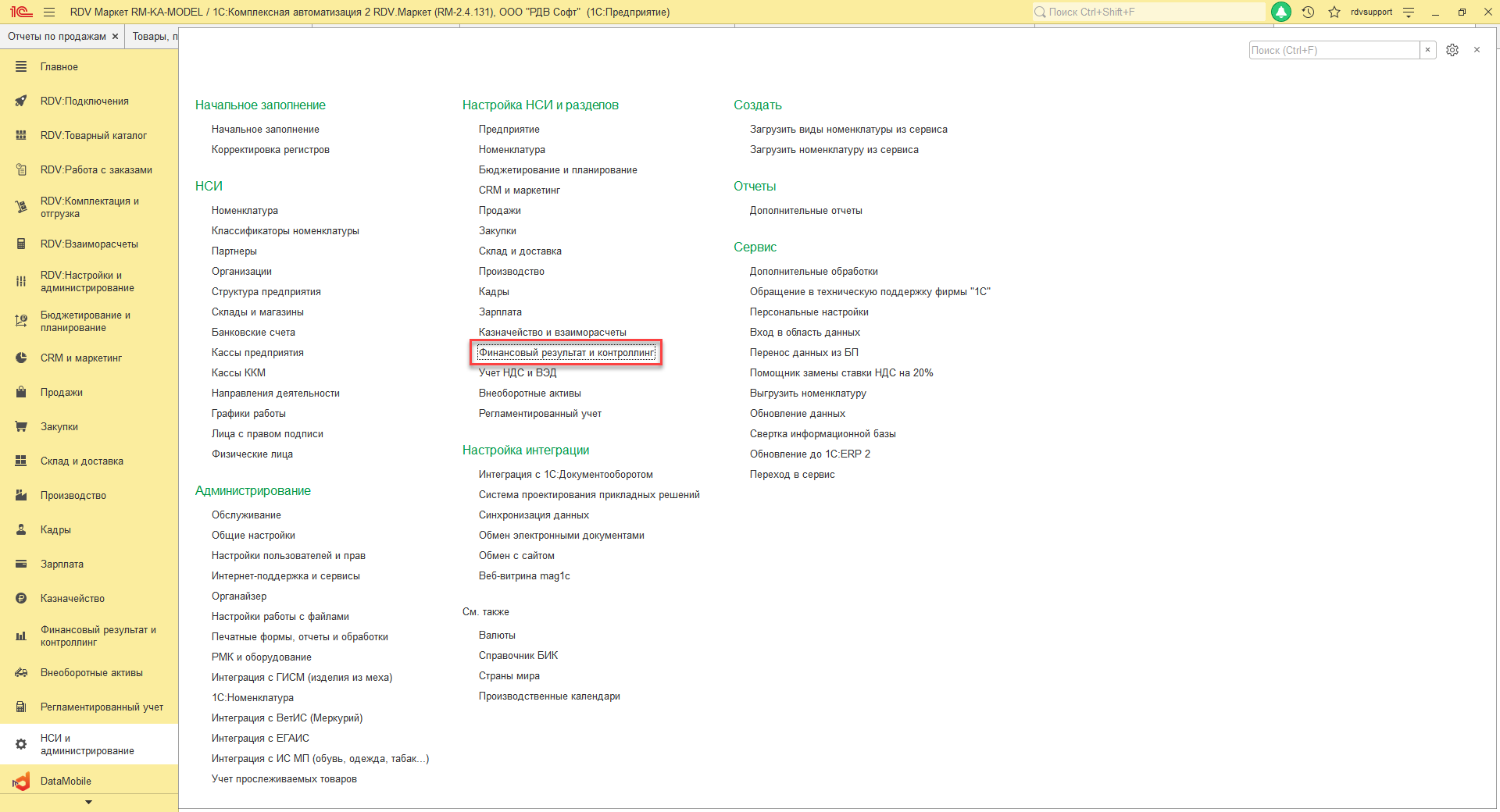Click the Кадры person icon
Viewport: 1500px width, 812px height.
(x=21, y=530)
